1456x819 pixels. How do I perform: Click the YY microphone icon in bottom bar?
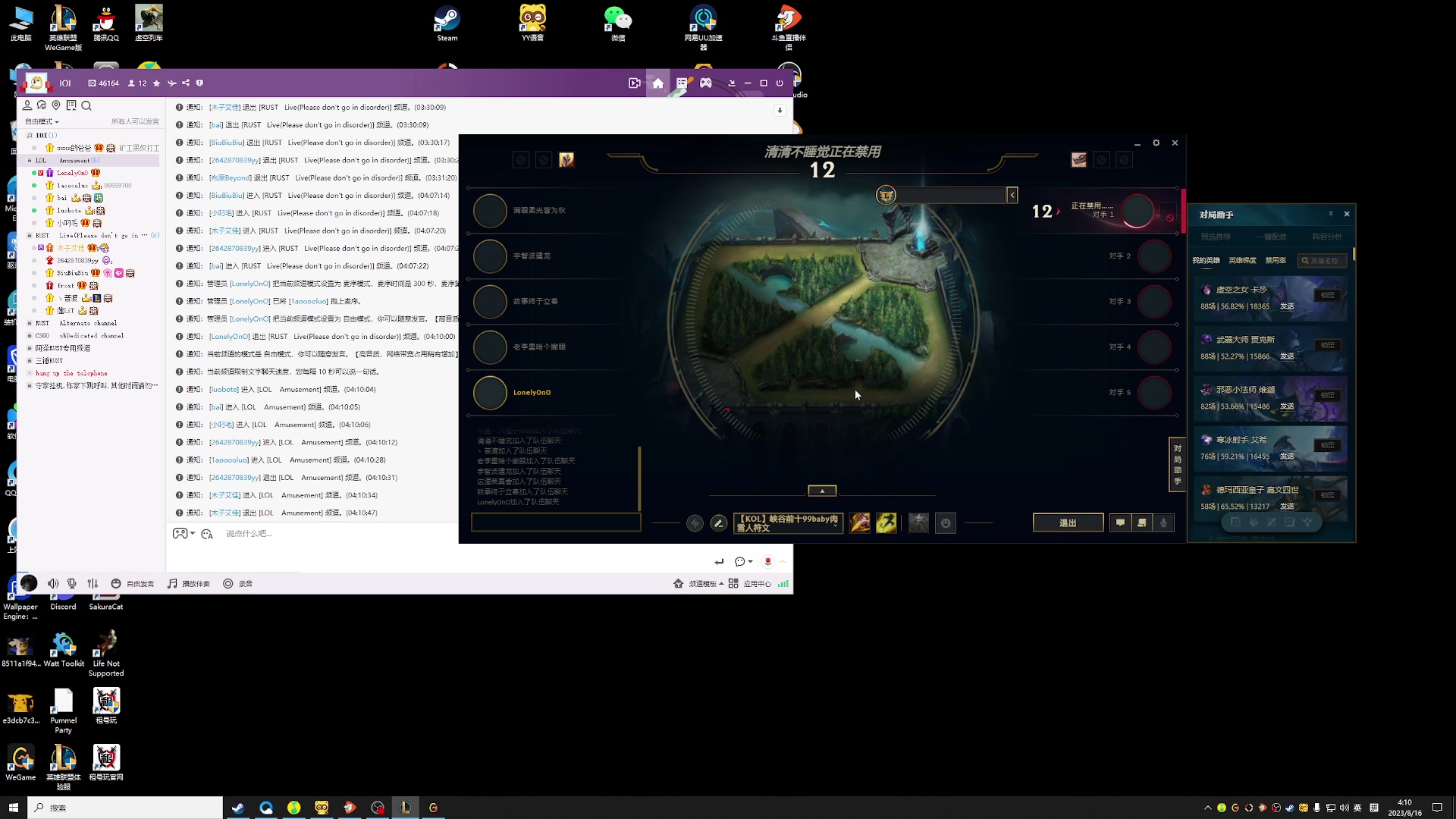click(x=72, y=584)
